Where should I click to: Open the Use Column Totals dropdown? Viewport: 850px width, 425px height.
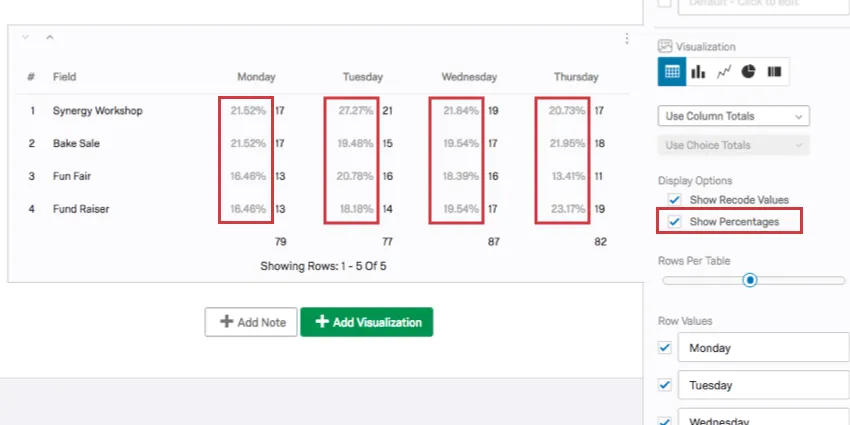click(x=733, y=116)
